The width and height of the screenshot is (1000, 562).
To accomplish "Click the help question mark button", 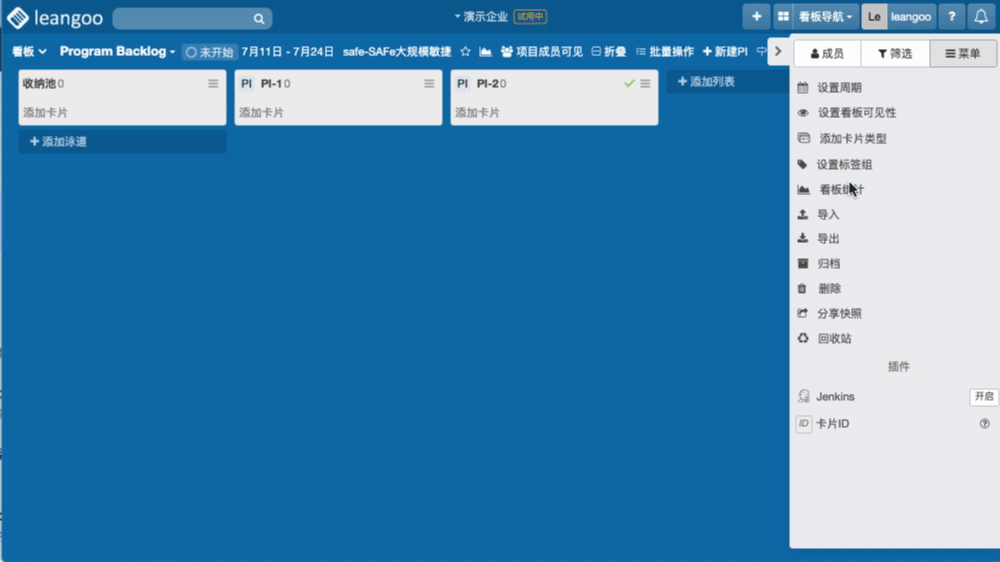I will [x=951, y=17].
